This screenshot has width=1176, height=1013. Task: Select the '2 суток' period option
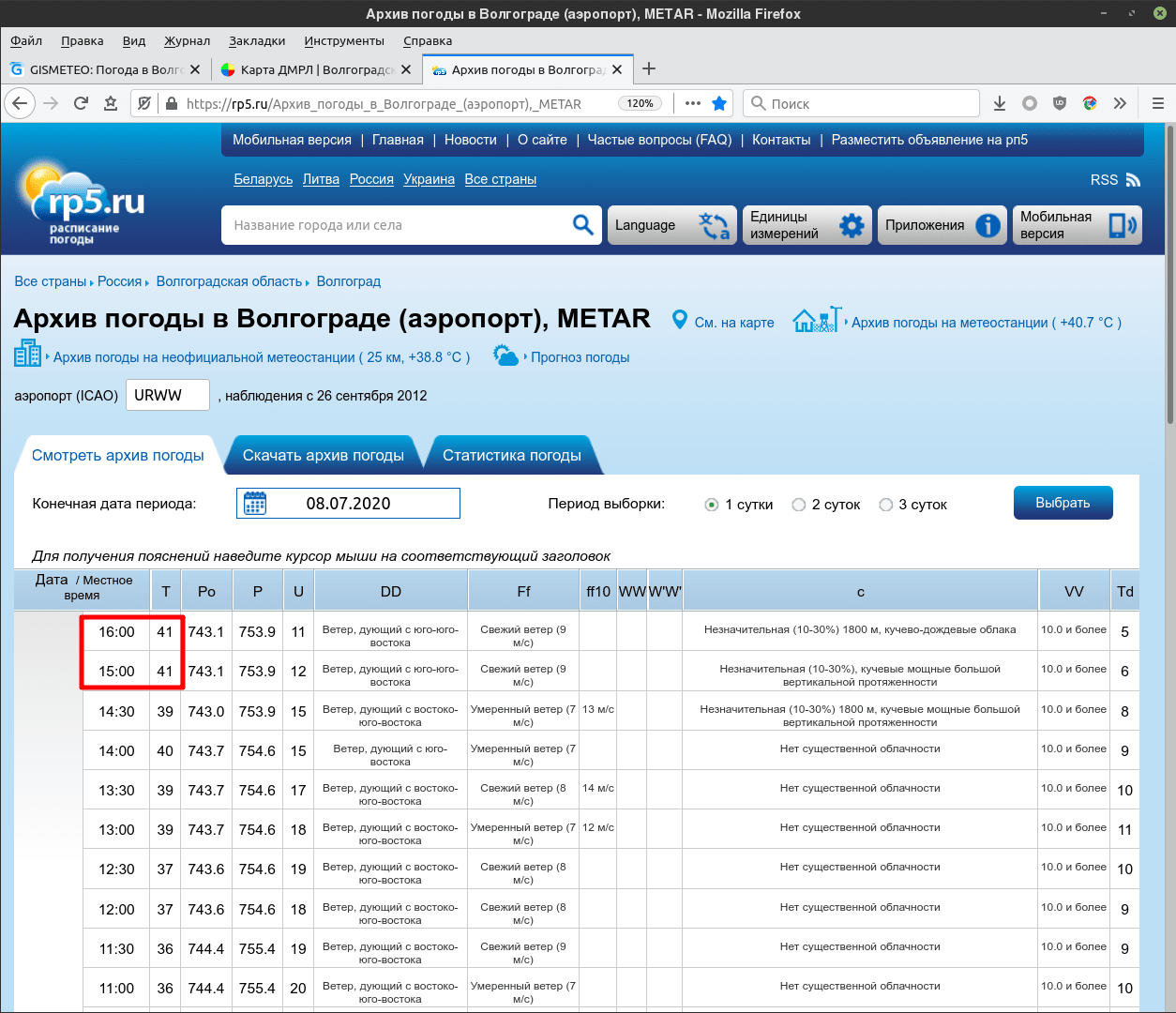(799, 505)
